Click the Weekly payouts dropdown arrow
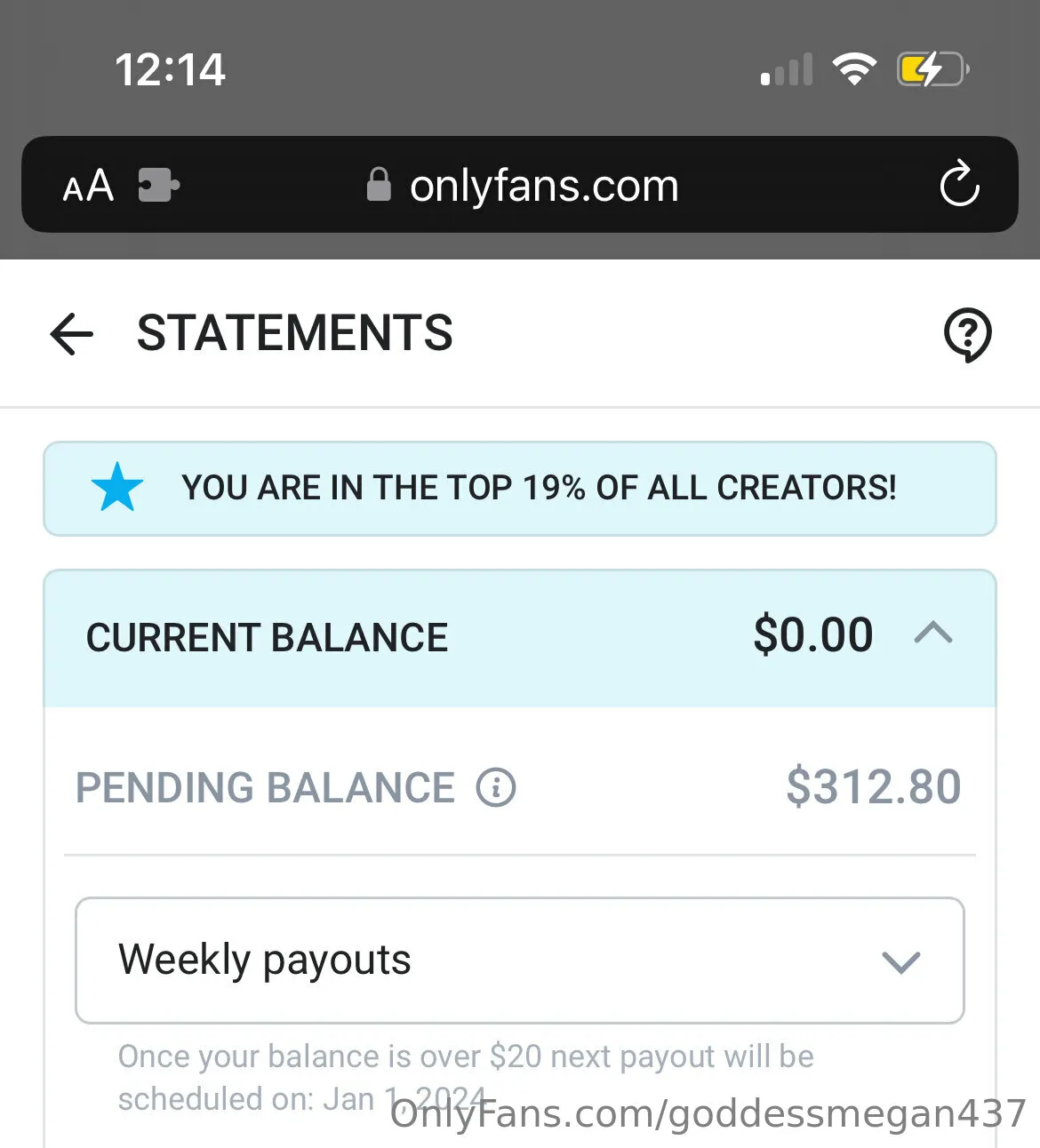 [900, 962]
